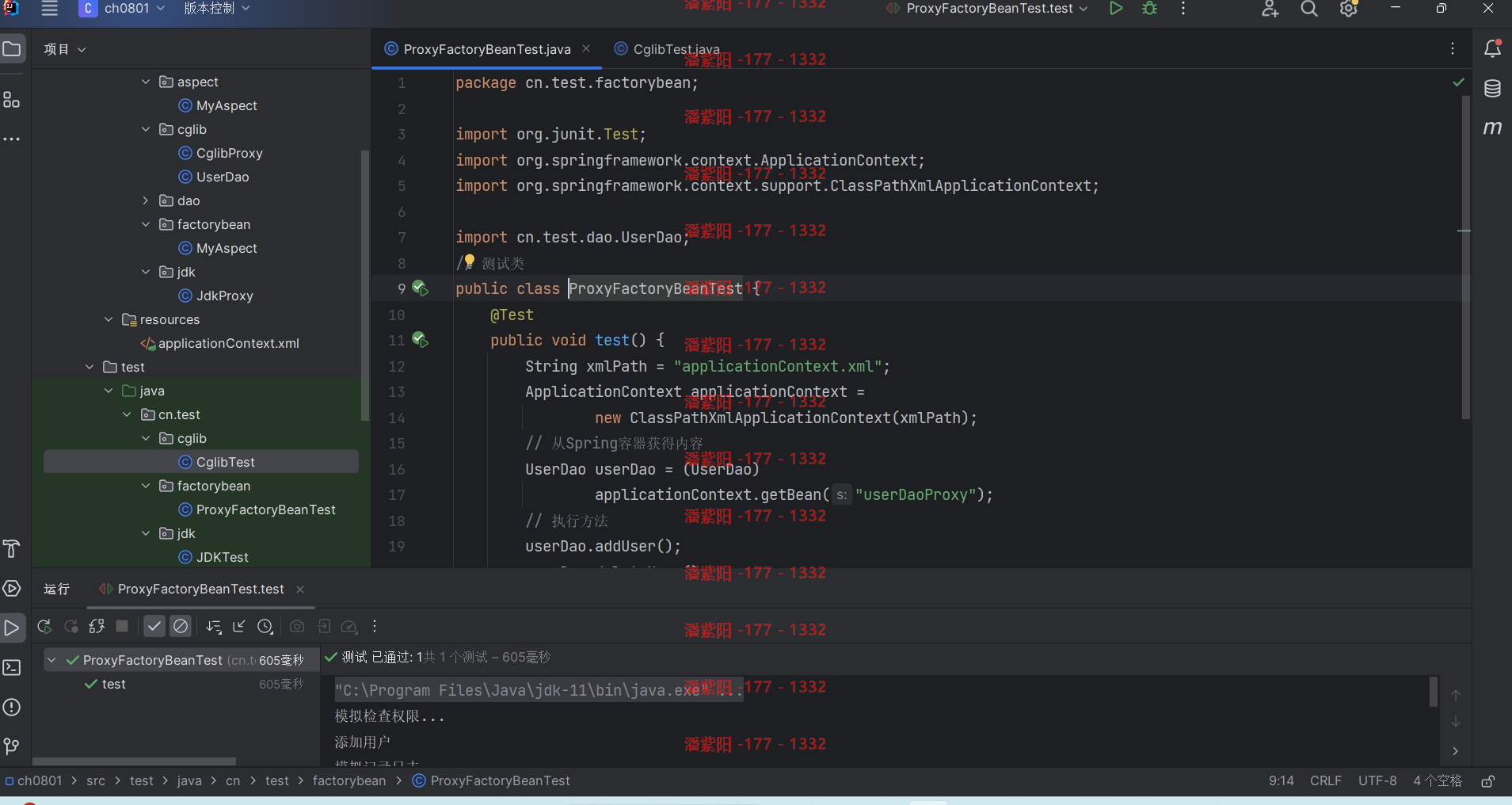Select JDKTest class in project tree

(x=213, y=557)
